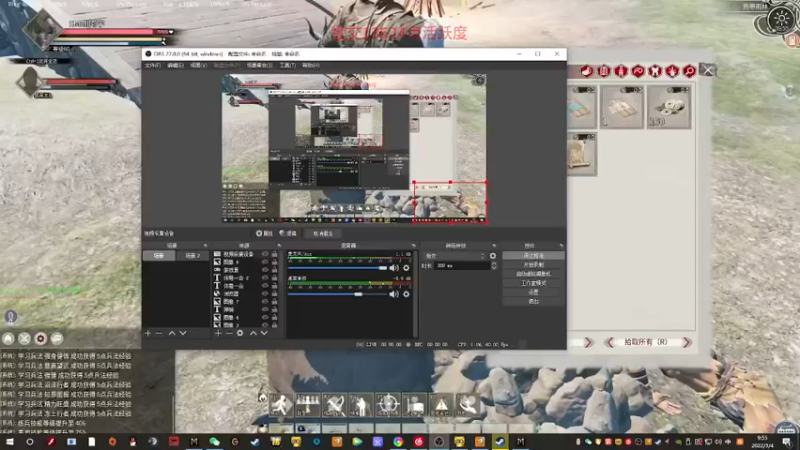Mute the desktop audio speaker icon
The height and width of the screenshot is (450, 800).
pos(394,294)
